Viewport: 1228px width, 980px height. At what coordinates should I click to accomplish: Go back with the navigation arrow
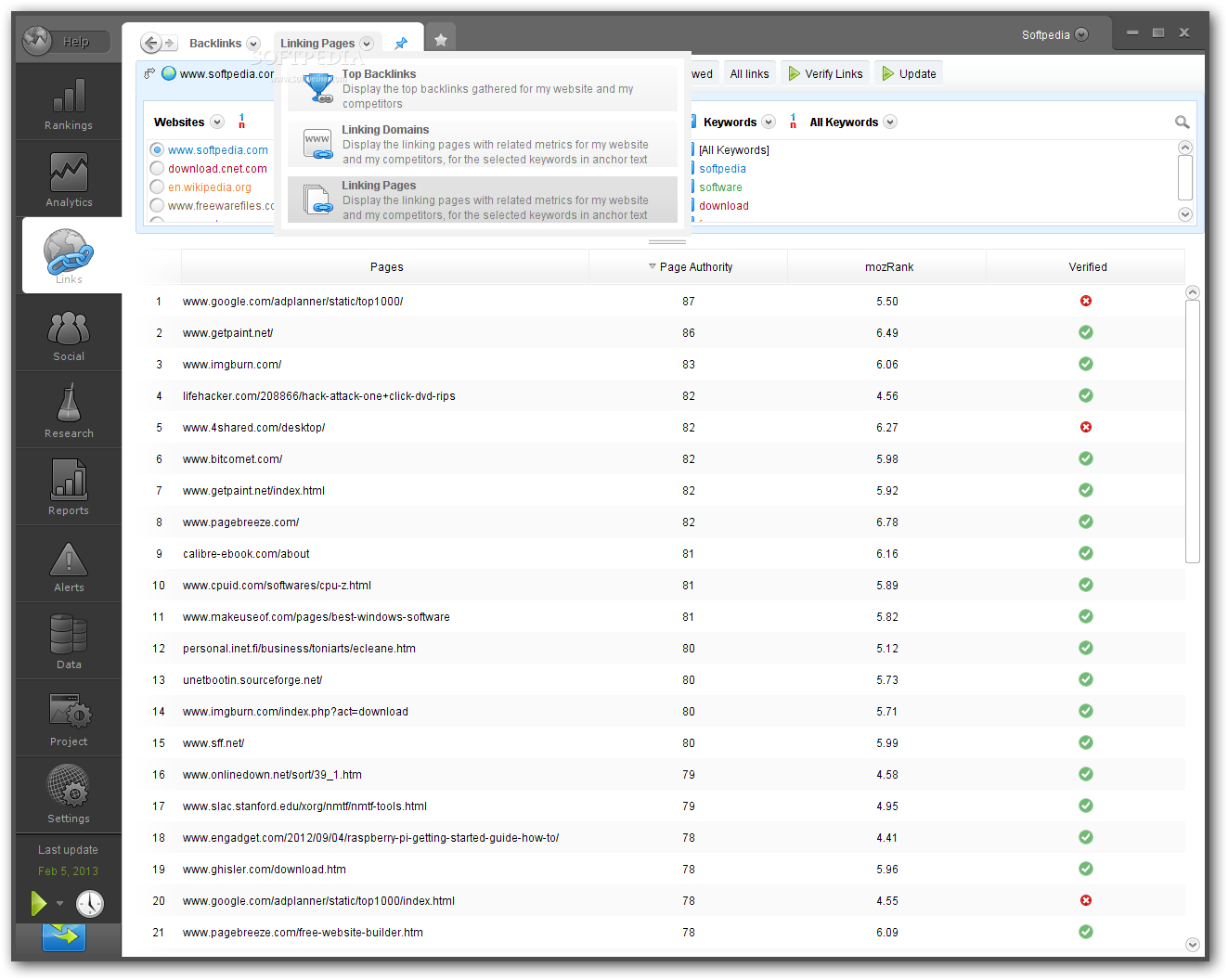tap(150, 43)
